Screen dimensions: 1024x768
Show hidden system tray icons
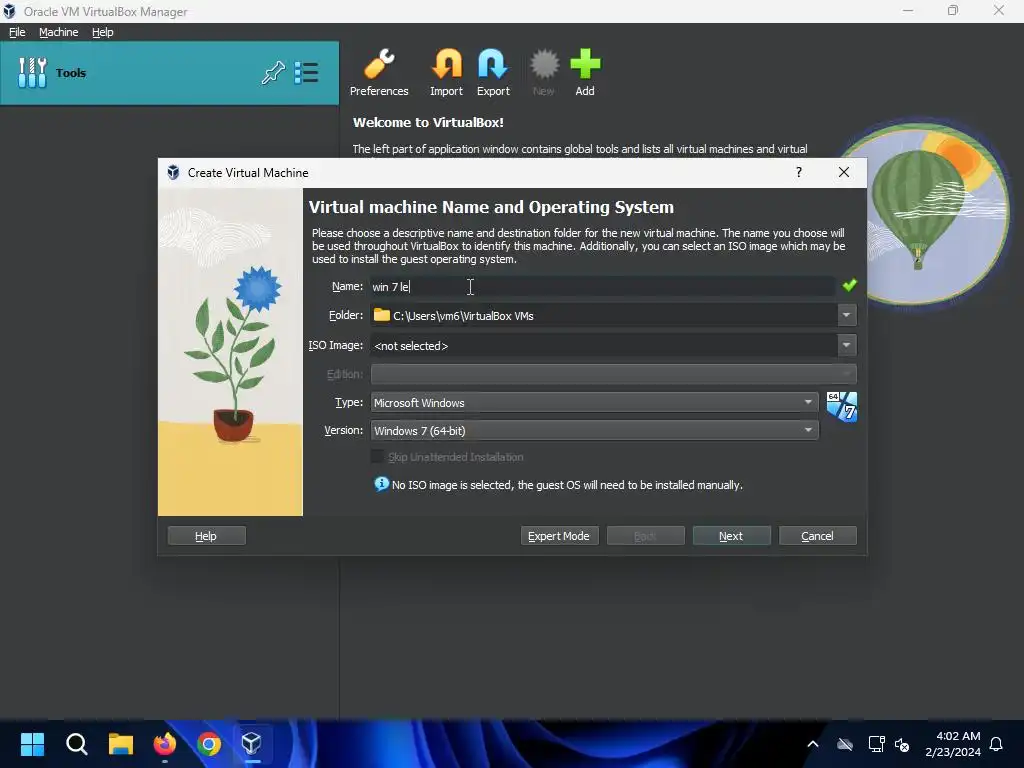pyautogui.click(x=812, y=744)
